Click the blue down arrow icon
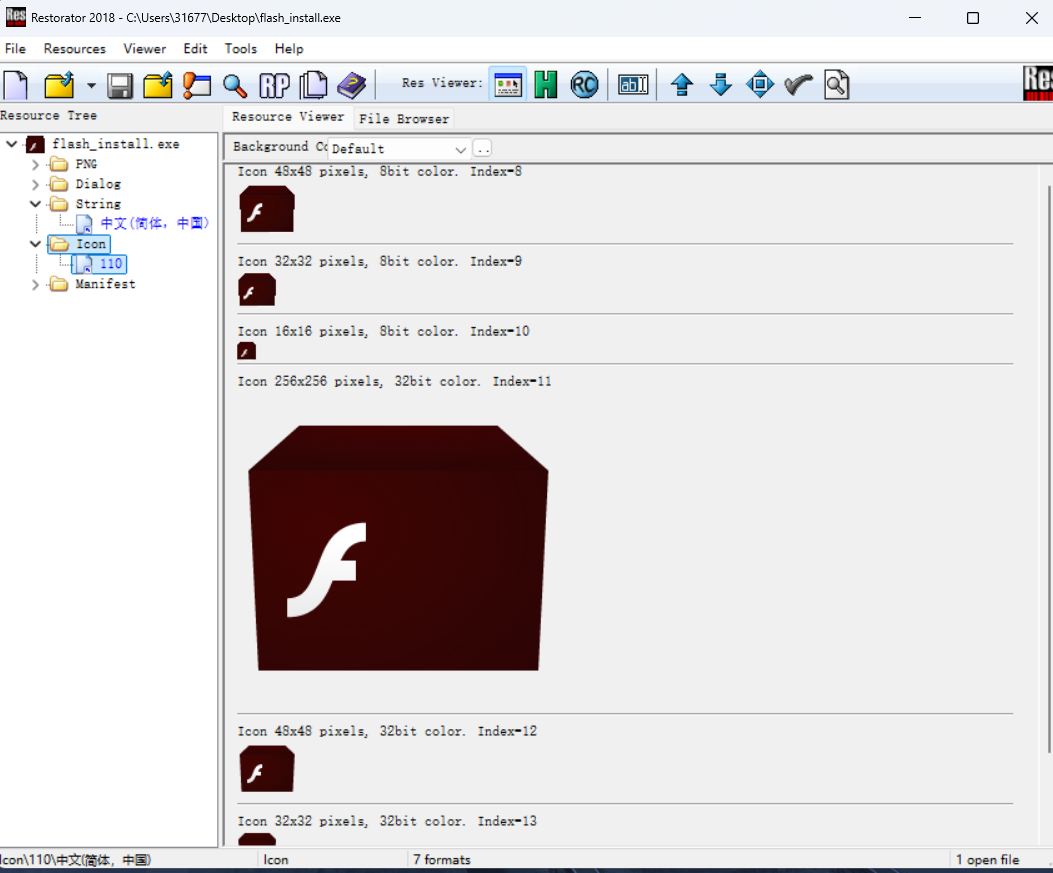This screenshot has width=1053, height=873. 721,85
